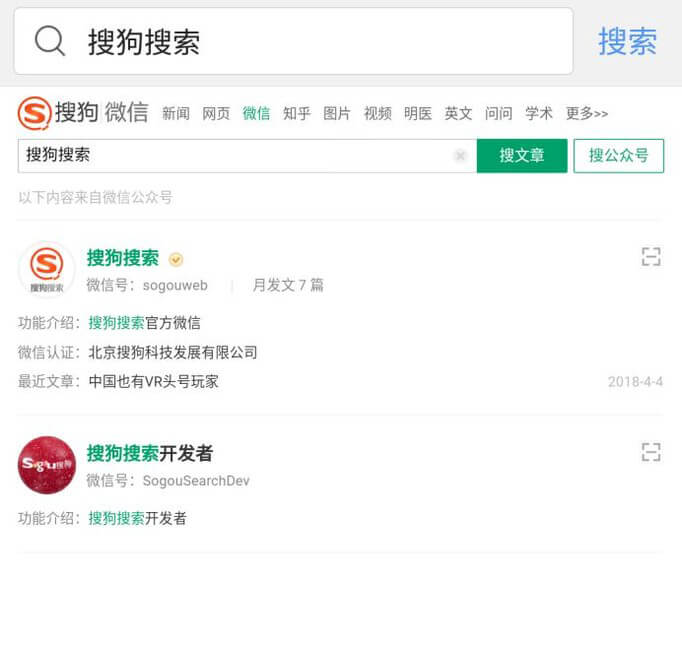Open the 搜狗搜索 account avatar

coord(47,270)
